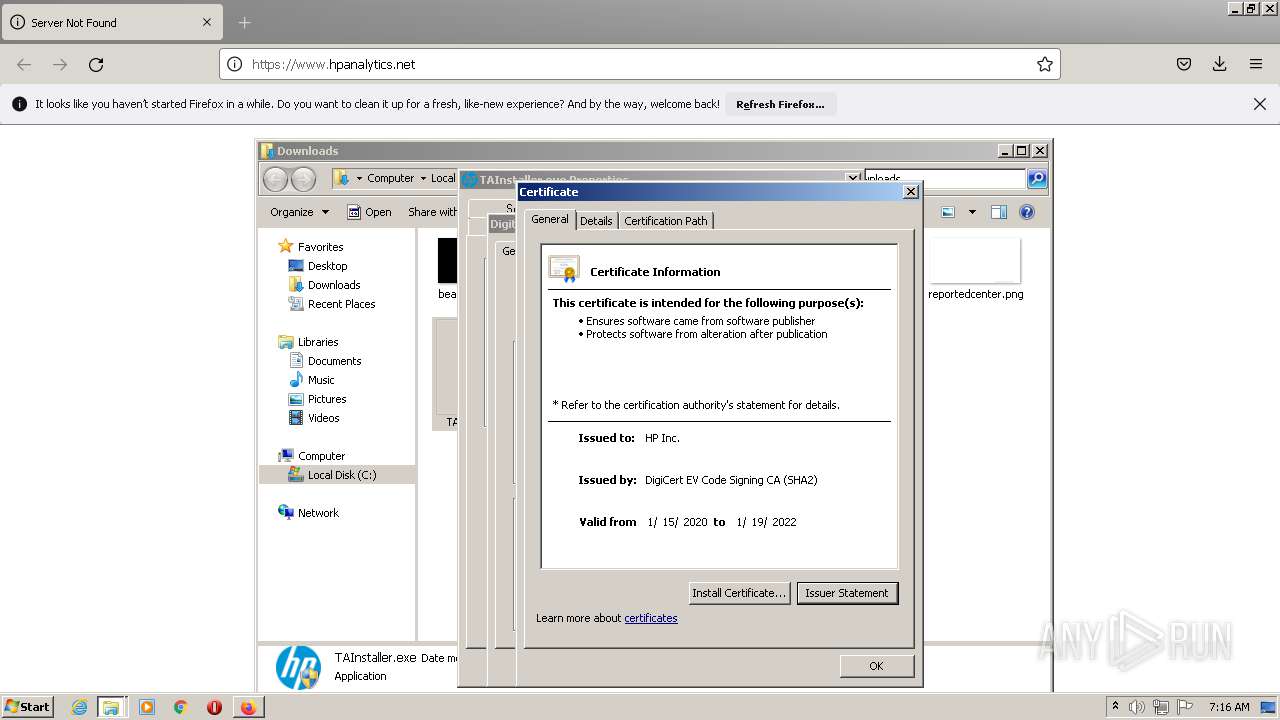1280x720 pixels.
Task: Open Music library
Action: (x=321, y=380)
